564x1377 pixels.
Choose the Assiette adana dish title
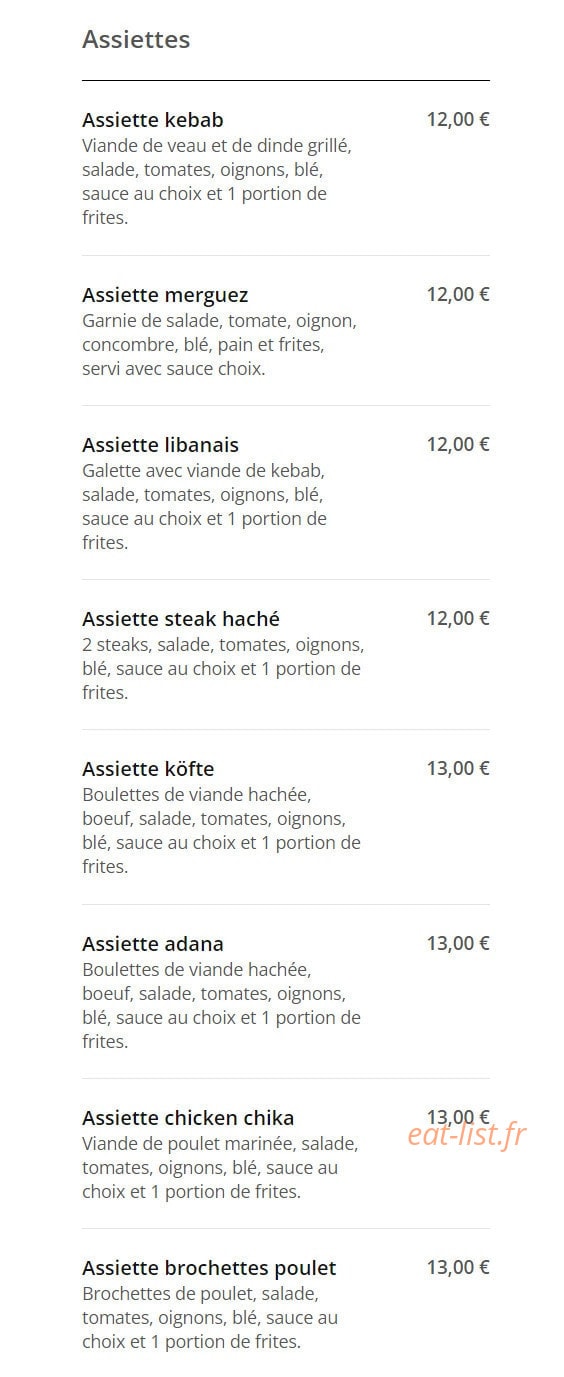click(153, 944)
